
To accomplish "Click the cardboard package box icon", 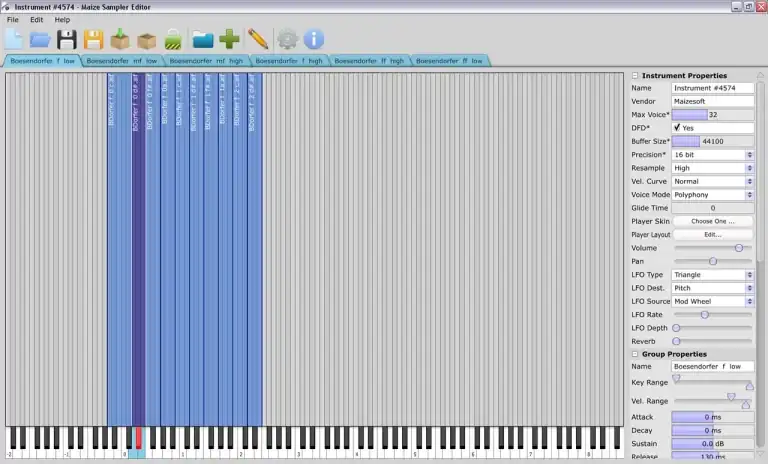I will click(x=146, y=40).
